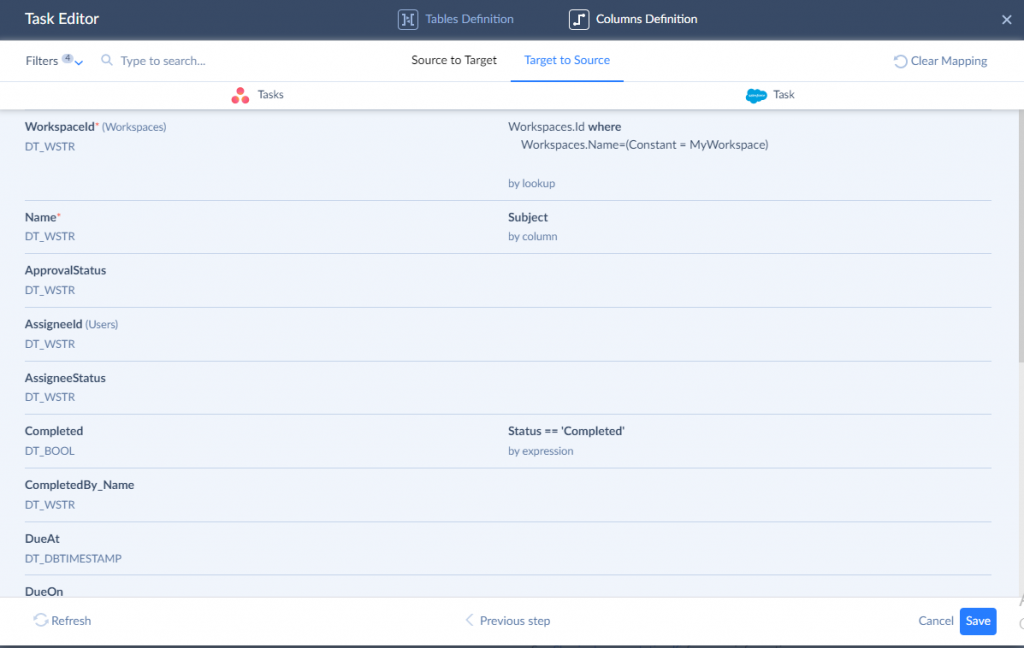Click the Tables Definition grid icon
Screen dimensions: 1024x648
[407, 19]
